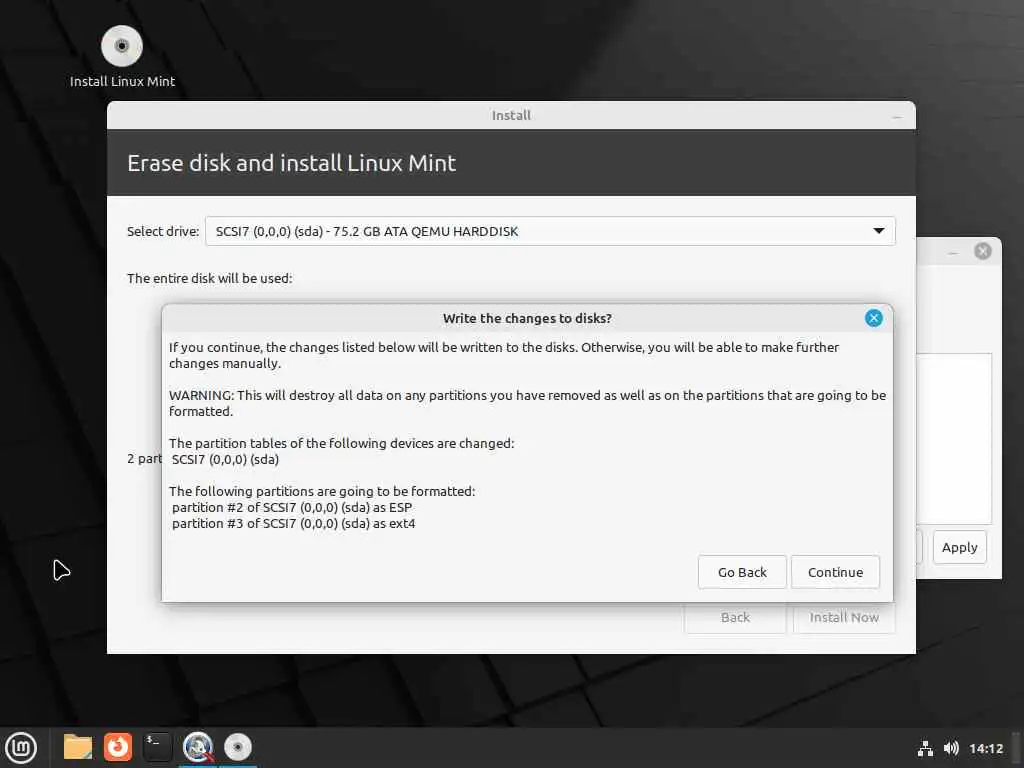Click the Back button in installer
Screen dimensions: 1024x768
(x=735, y=617)
